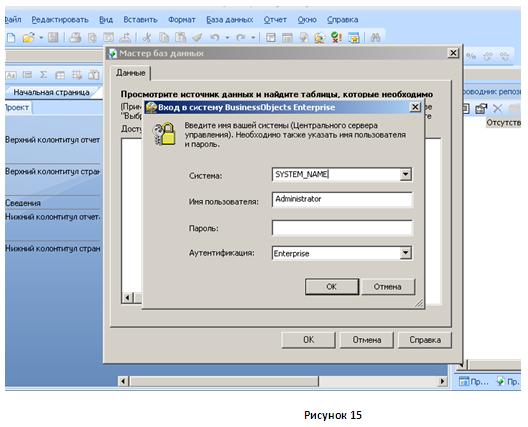Open the Undo history dropdown arrow
Screen dimensions: 528x427
tap(227, 37)
